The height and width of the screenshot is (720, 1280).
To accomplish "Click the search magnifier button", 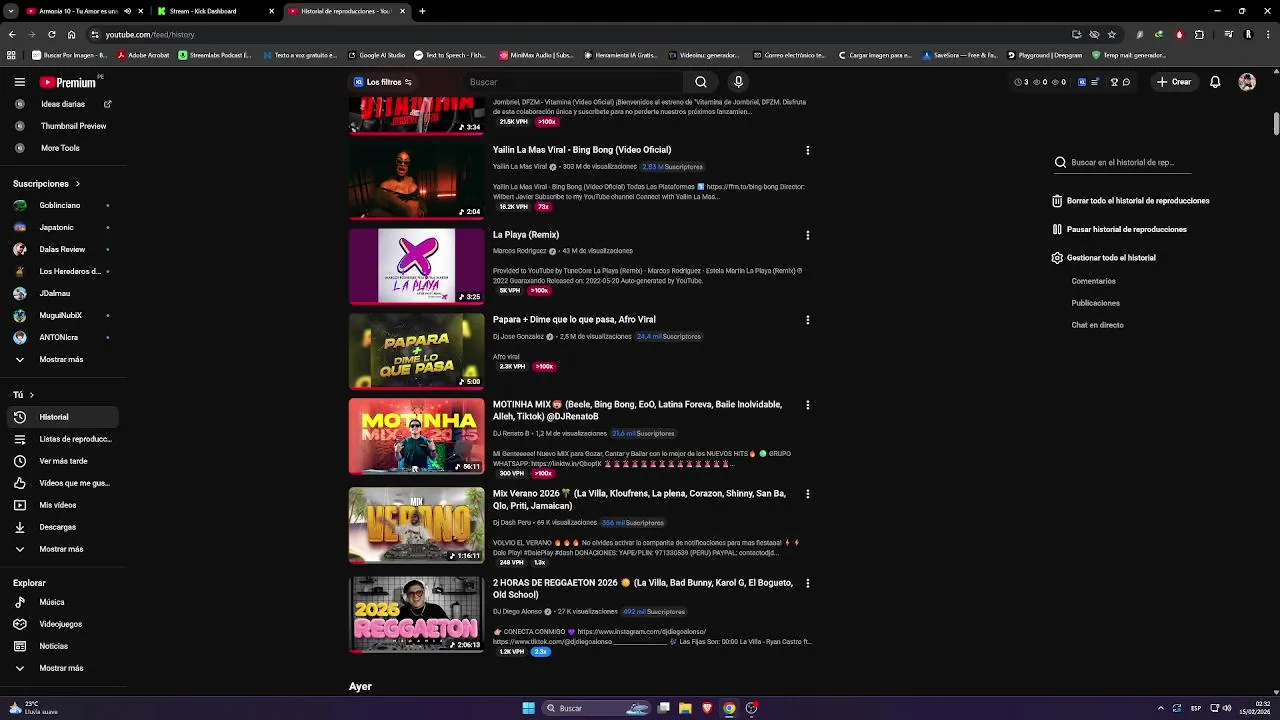I will click(x=701, y=82).
